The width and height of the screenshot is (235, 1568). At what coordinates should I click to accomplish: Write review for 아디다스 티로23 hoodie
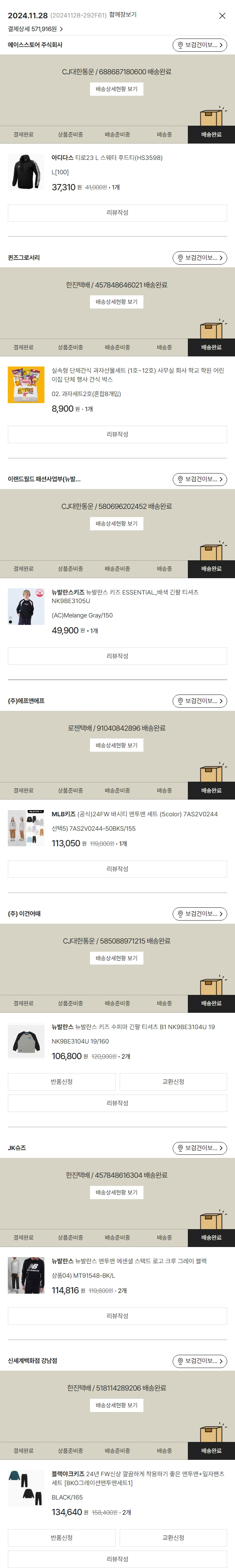[x=117, y=213]
